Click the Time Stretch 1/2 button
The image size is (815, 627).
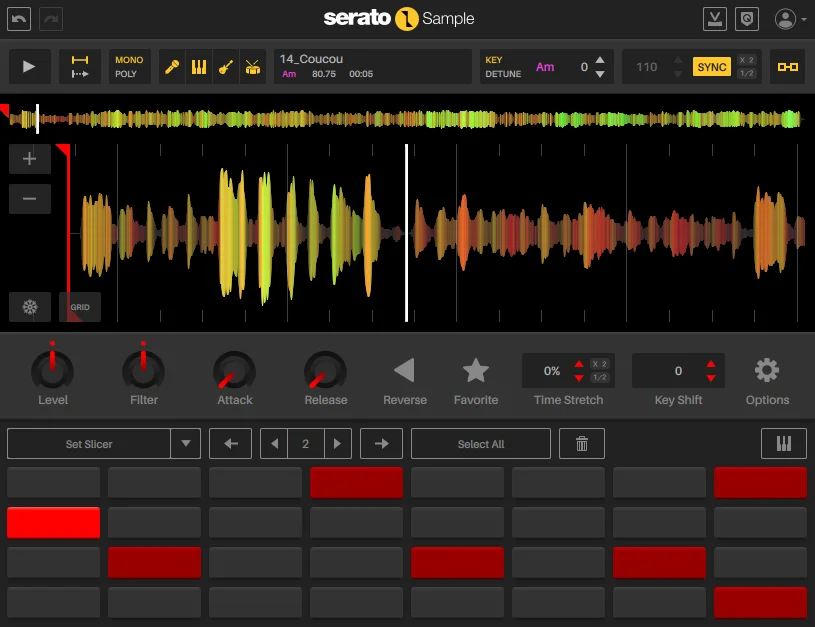pyautogui.click(x=599, y=377)
